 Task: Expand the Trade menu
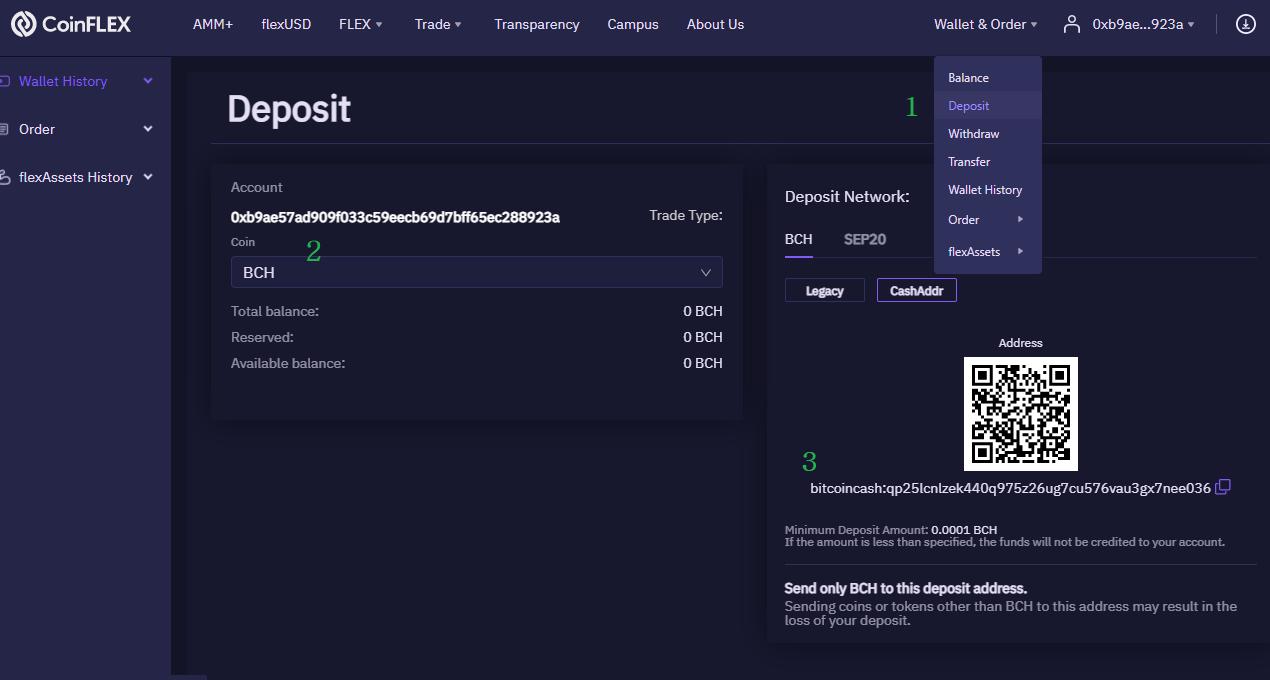click(438, 24)
